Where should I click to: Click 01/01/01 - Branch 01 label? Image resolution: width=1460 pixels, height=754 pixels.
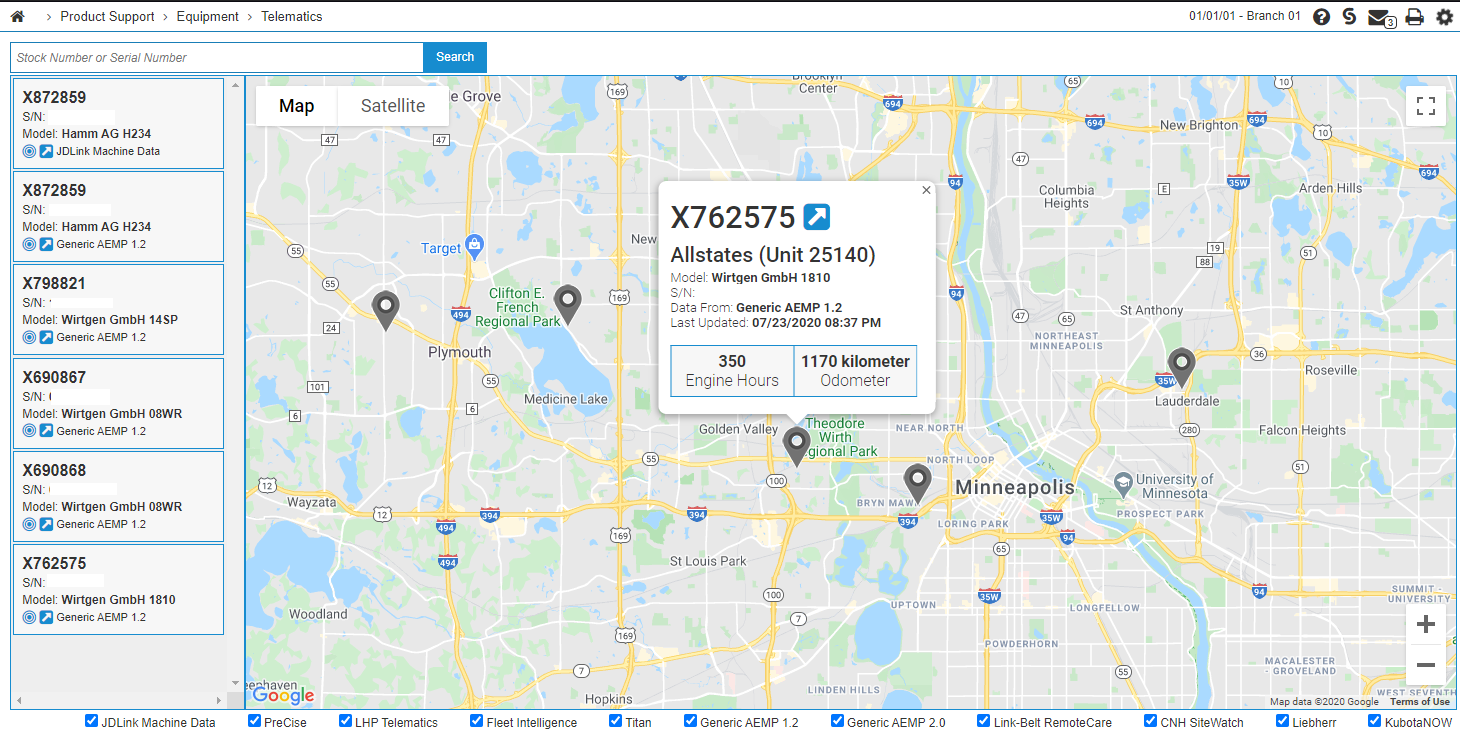coord(1245,16)
